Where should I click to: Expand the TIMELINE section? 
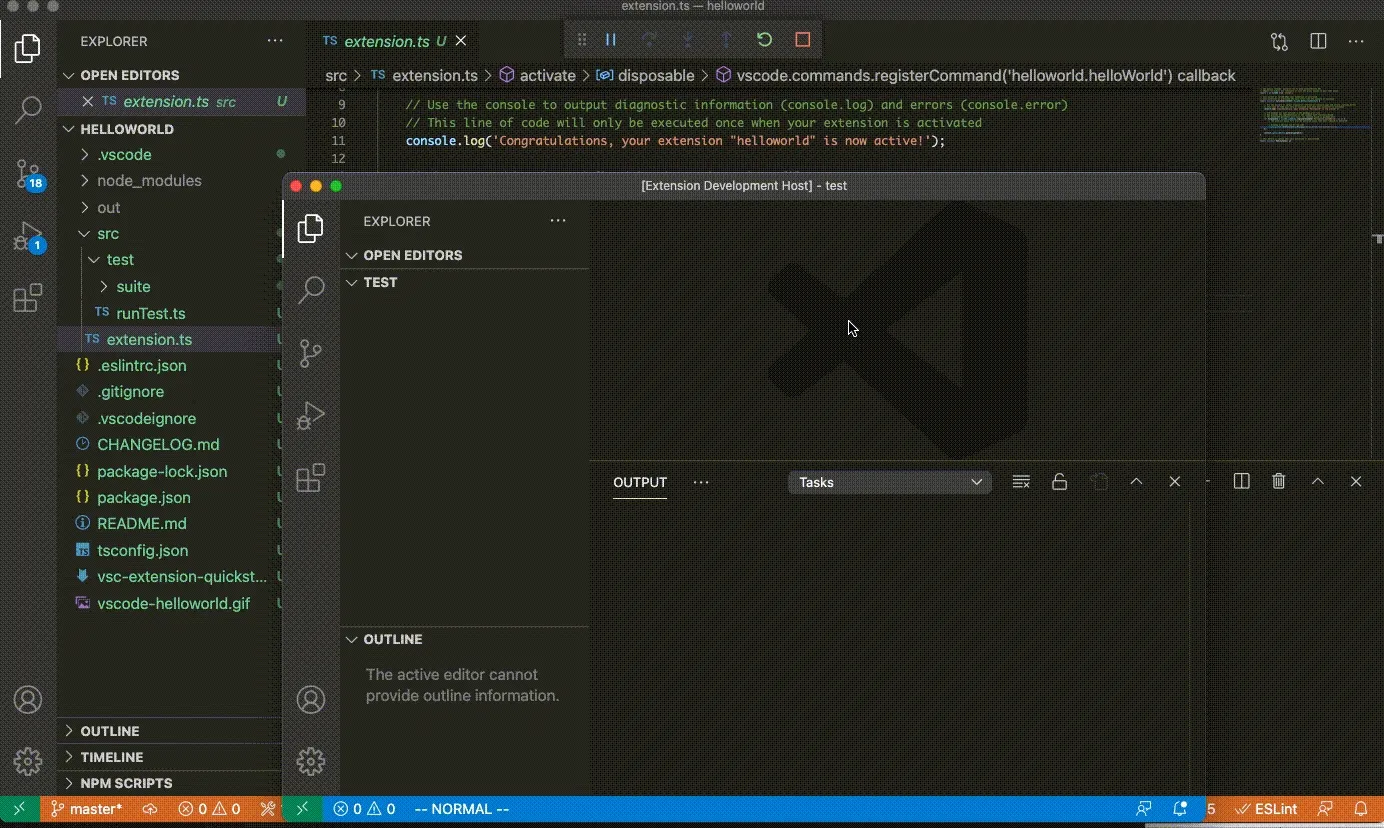(112, 757)
